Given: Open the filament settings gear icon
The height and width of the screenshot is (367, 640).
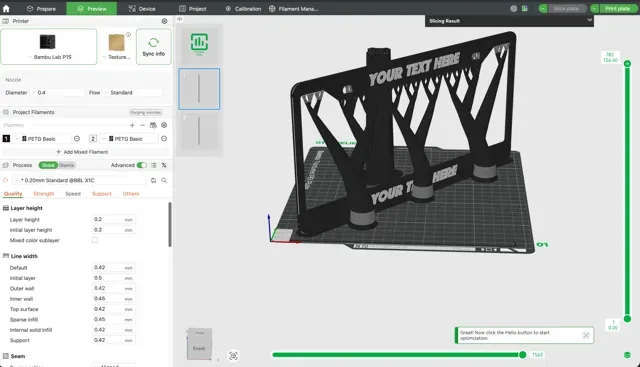Looking at the screenshot, I should (164, 125).
